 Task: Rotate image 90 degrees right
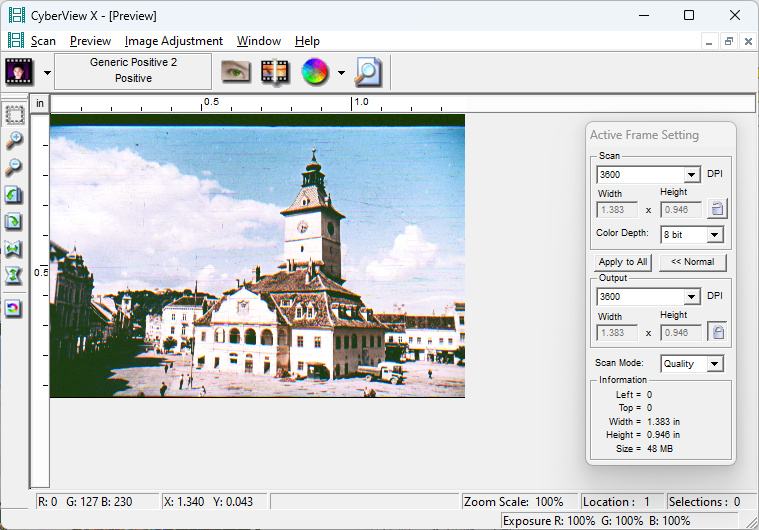14,222
